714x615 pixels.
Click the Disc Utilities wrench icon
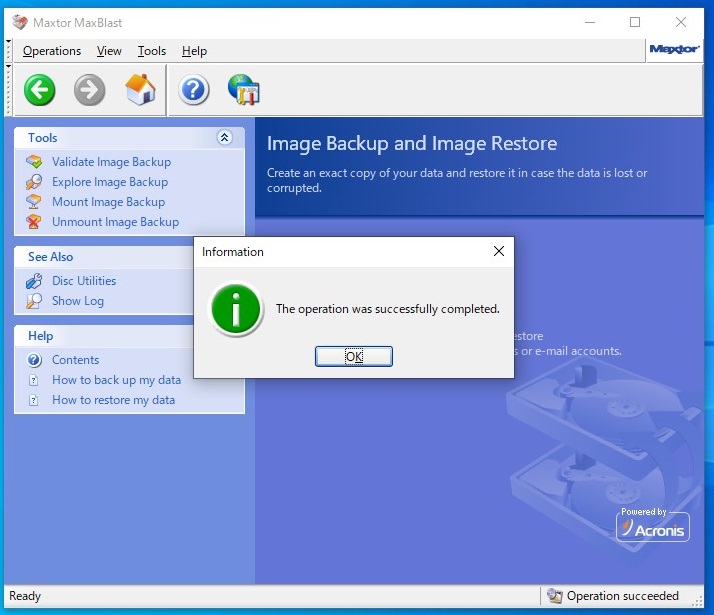pyautogui.click(x=34, y=281)
